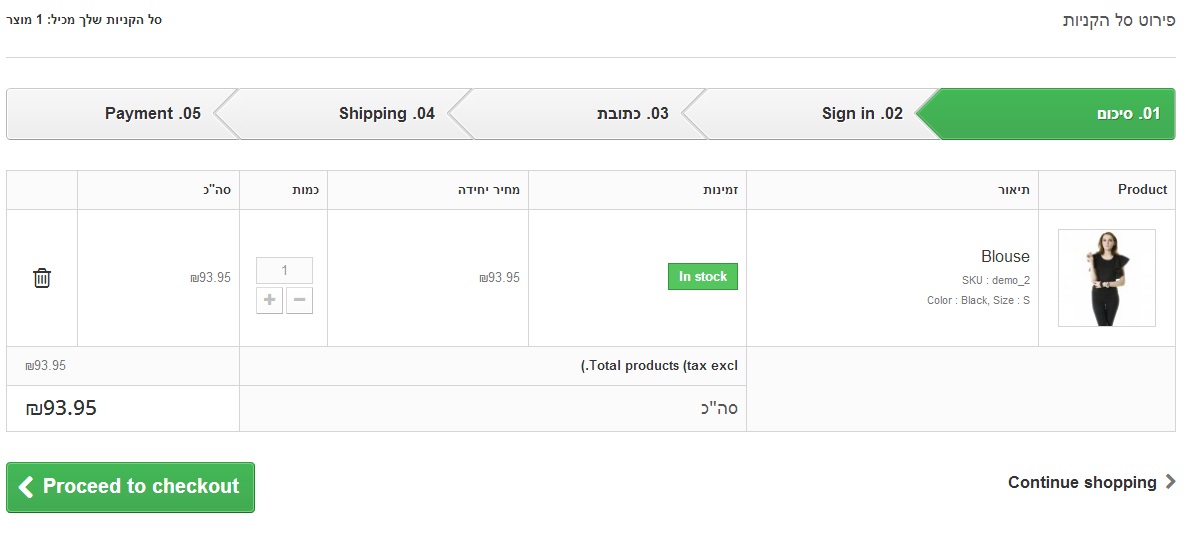Click the SKU : demo_2 label
This screenshot has width=1187, height=536.
pyautogui.click(x=995, y=280)
